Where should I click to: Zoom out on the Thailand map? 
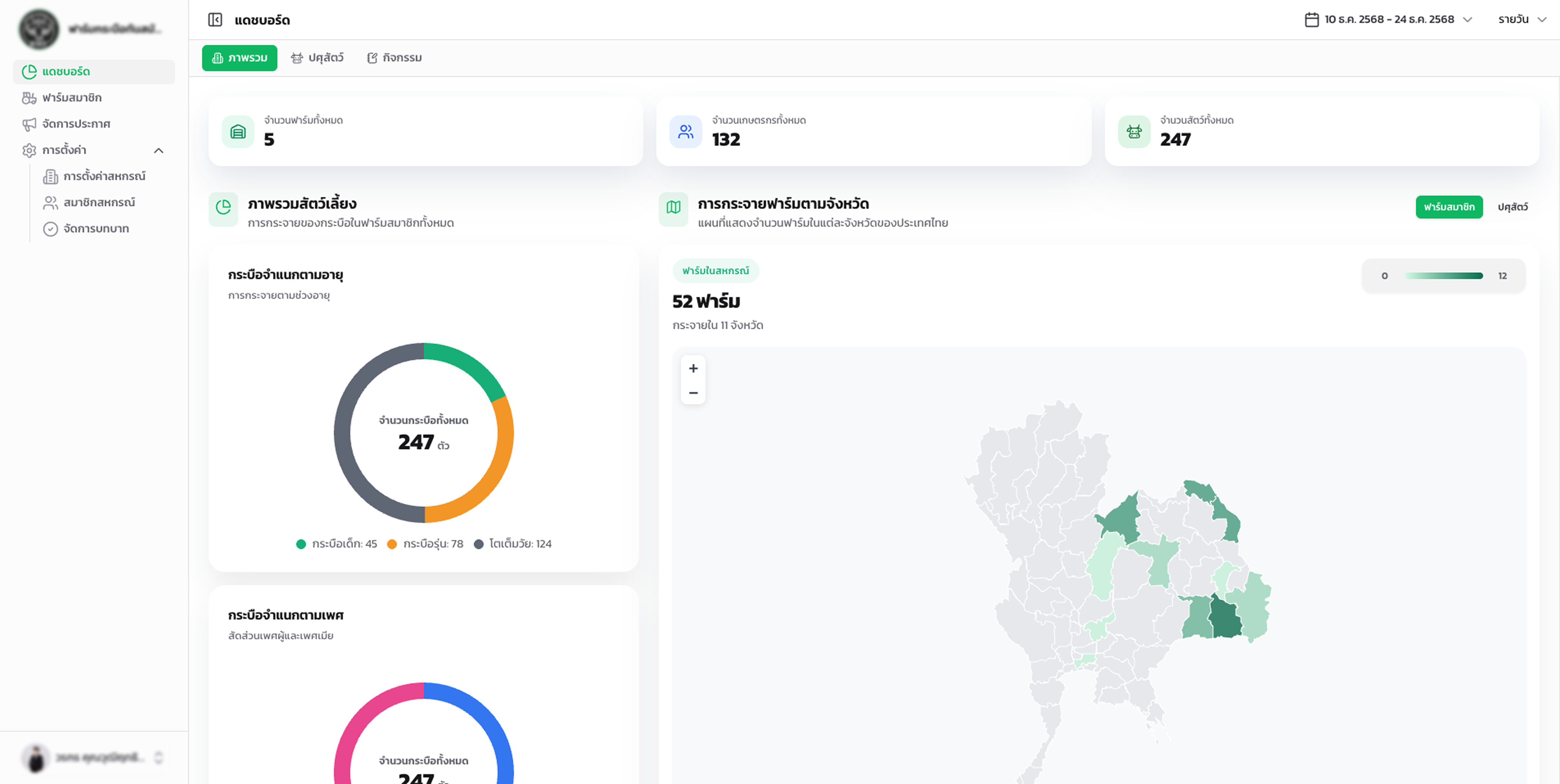693,392
